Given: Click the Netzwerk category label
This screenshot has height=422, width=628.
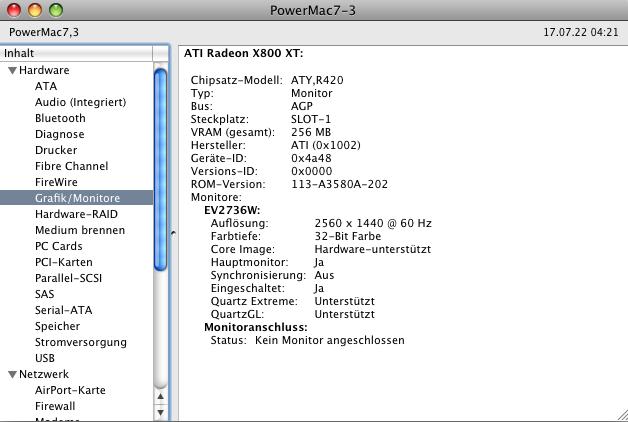Looking at the screenshot, I should [x=44, y=374].
